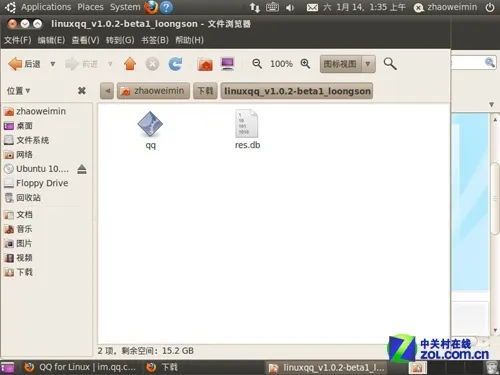This screenshot has width=500, height=375.
Task: Launch Firefox from the top panel
Action: click(x=151, y=7)
